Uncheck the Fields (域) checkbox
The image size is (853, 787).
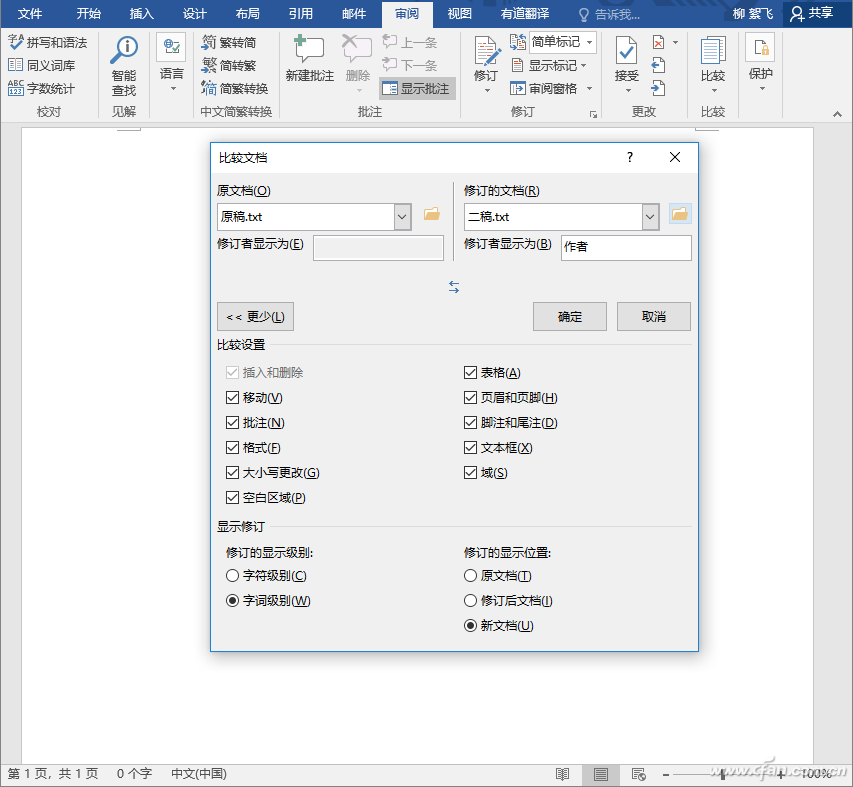pyautogui.click(x=471, y=473)
